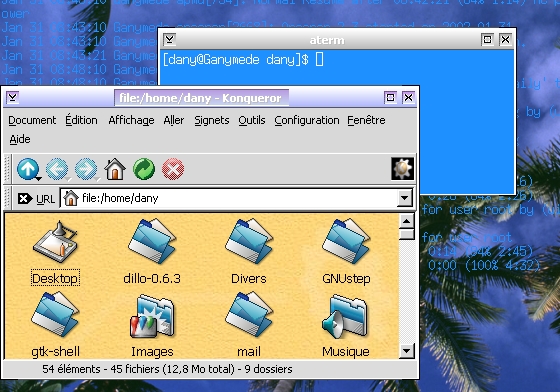The image size is (560, 392).
Task: Select the Desktop folder
Action: click(55, 253)
